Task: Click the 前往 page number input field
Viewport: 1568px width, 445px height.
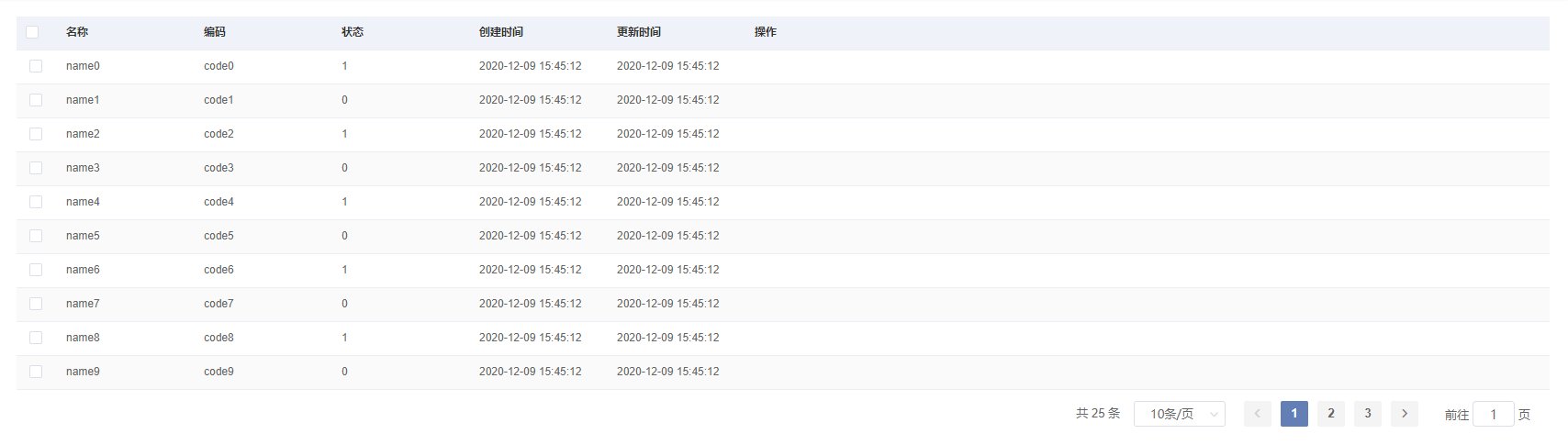Action: (x=1493, y=415)
